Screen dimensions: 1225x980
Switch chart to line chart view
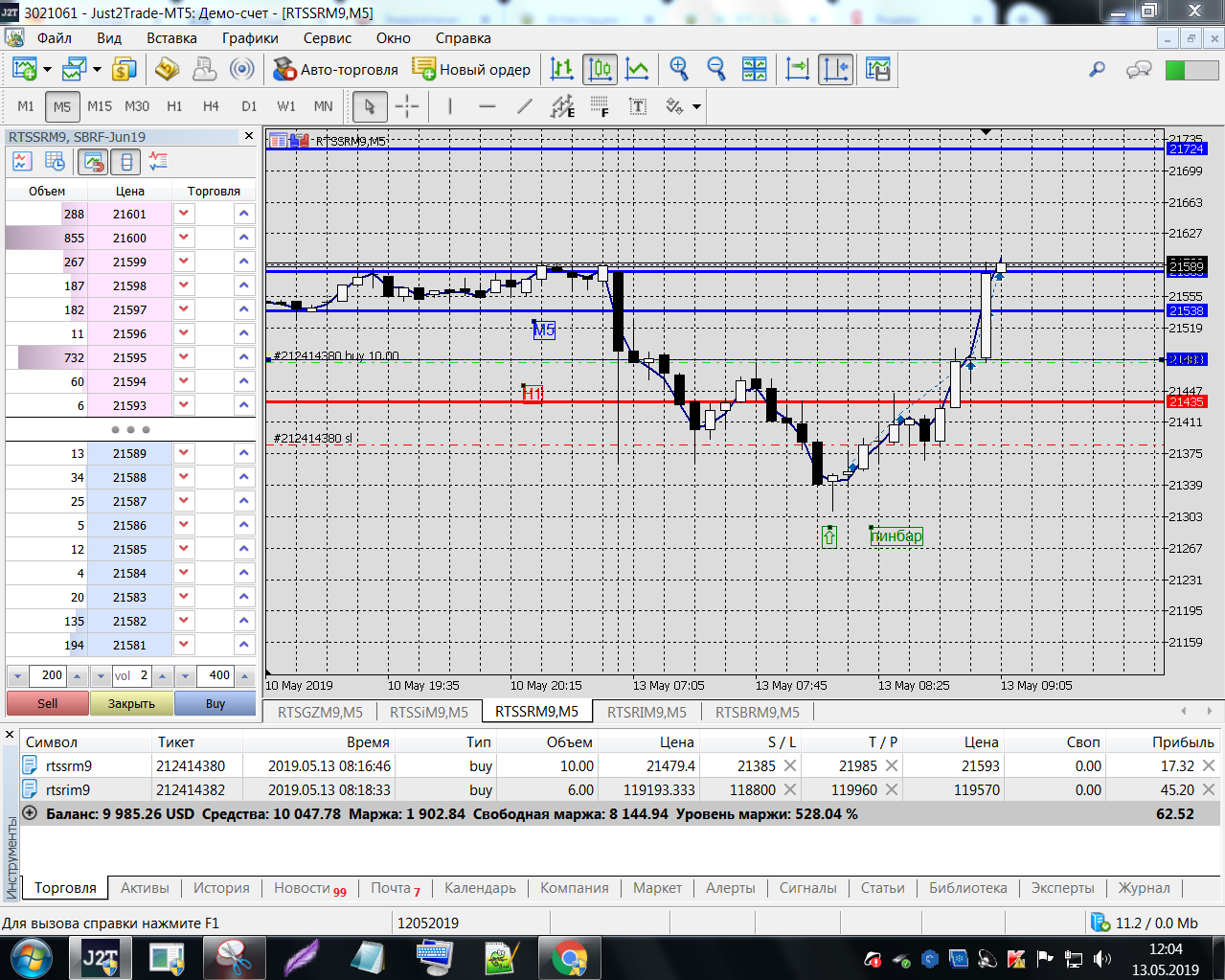pyautogui.click(x=637, y=69)
